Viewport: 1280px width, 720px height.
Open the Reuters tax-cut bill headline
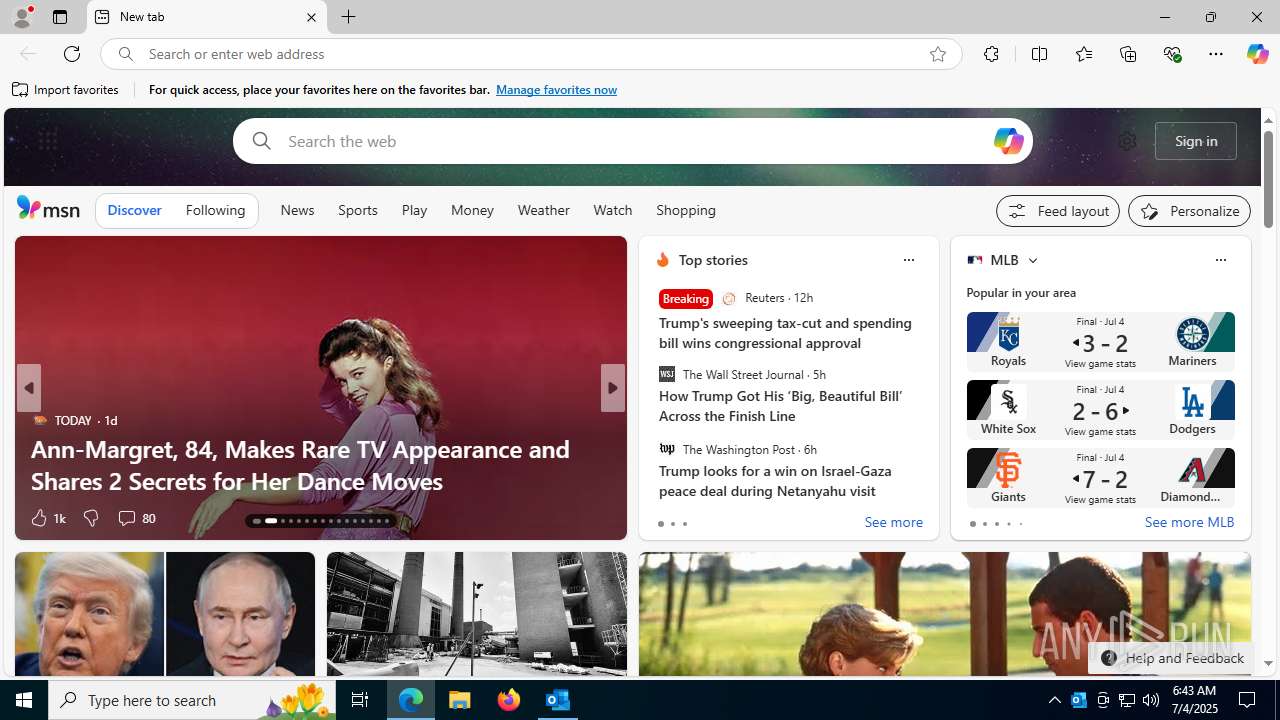pos(785,333)
